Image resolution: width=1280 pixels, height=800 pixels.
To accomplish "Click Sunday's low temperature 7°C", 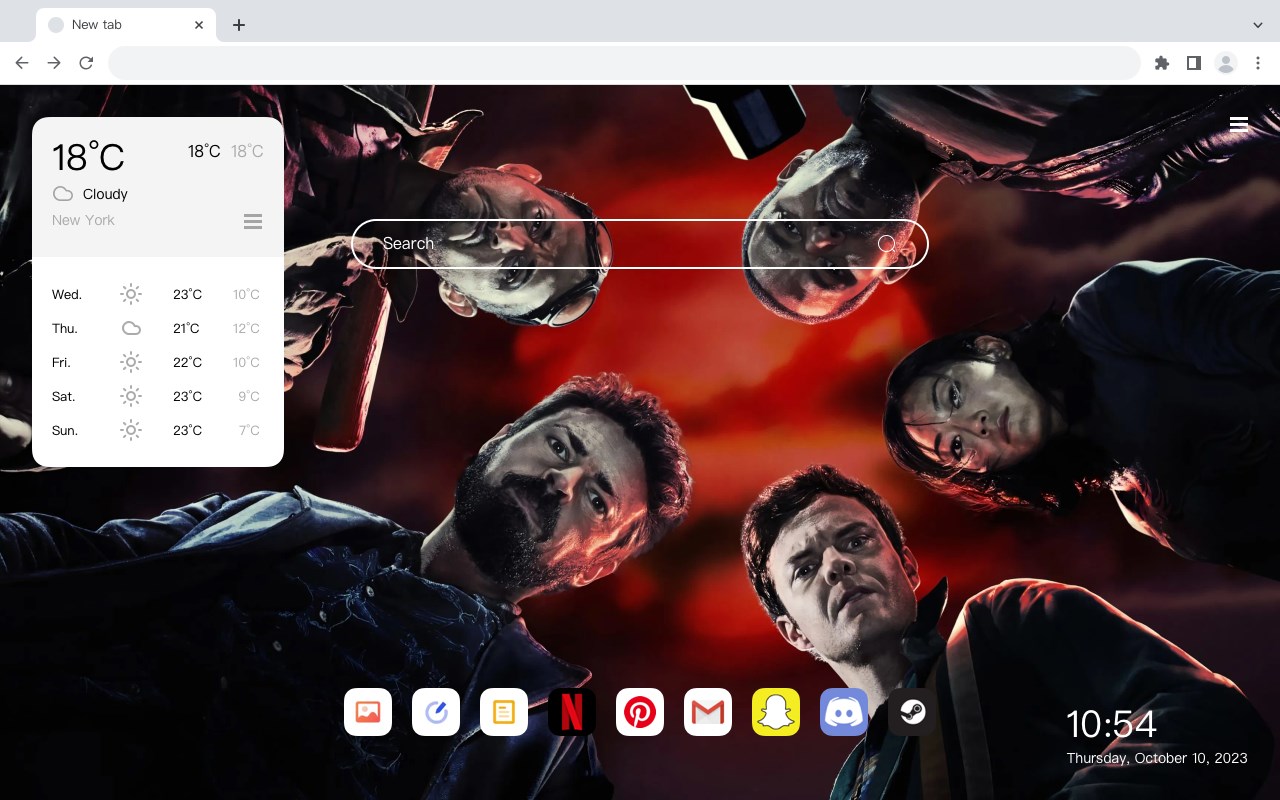I will [x=249, y=430].
